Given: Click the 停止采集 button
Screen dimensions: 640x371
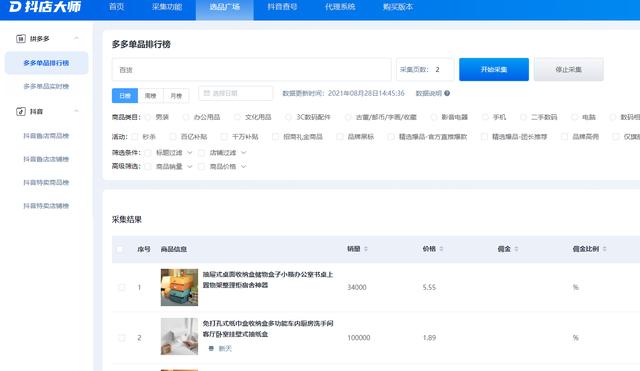Looking at the screenshot, I should click(569, 69).
